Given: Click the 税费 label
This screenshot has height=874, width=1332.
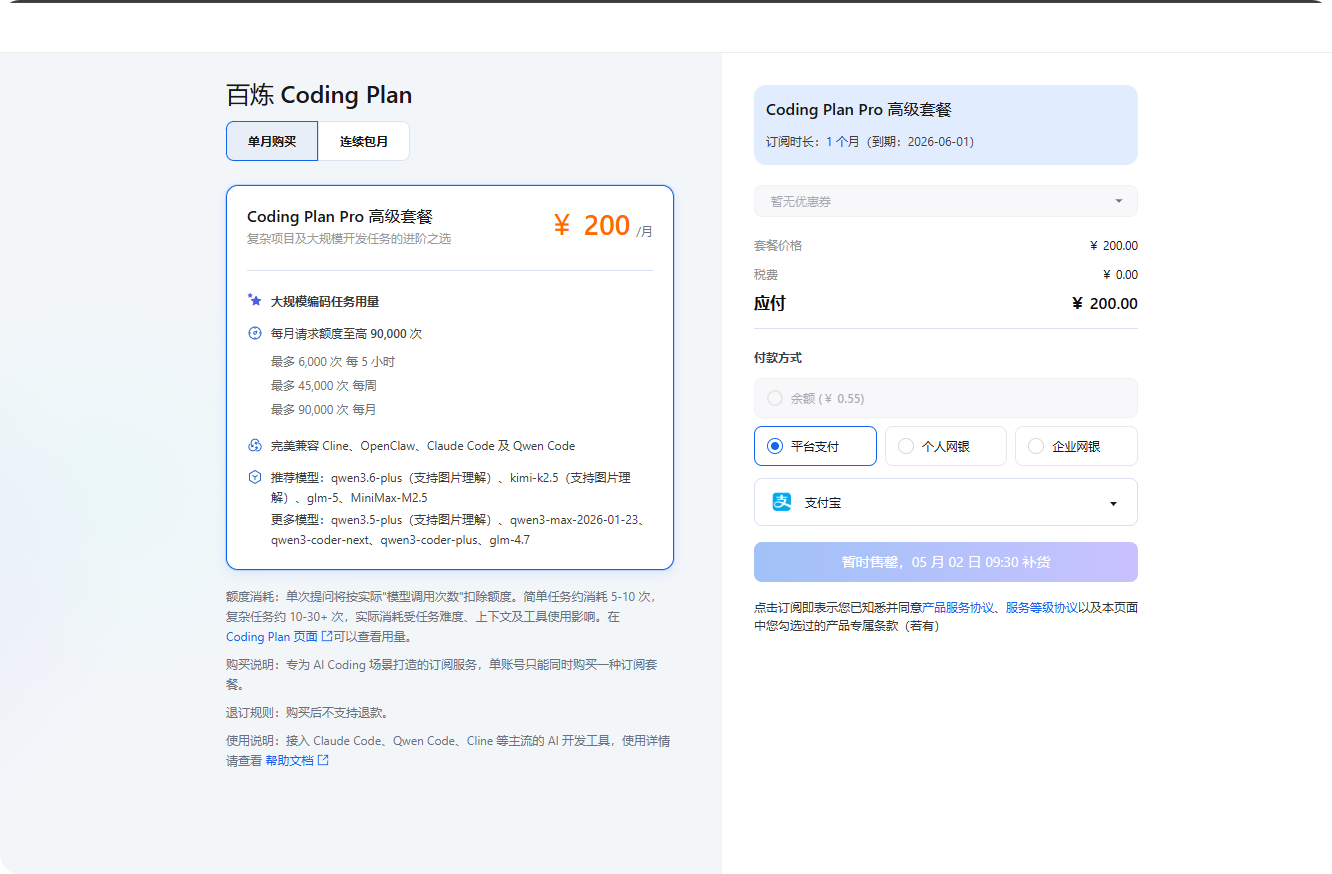Looking at the screenshot, I should click(766, 275).
